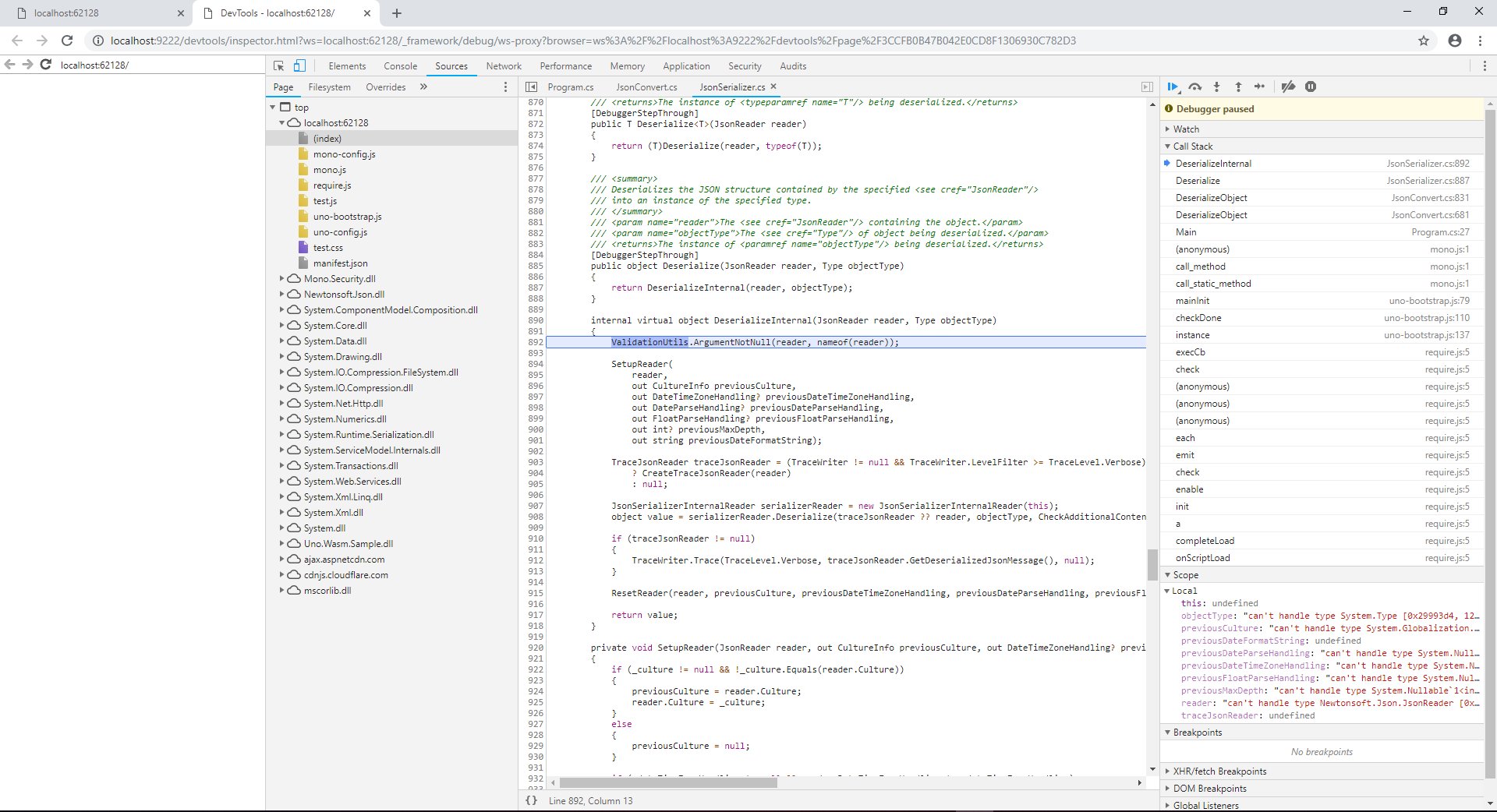Resume script execution in the debugger
The image size is (1497, 812).
tap(1173, 86)
